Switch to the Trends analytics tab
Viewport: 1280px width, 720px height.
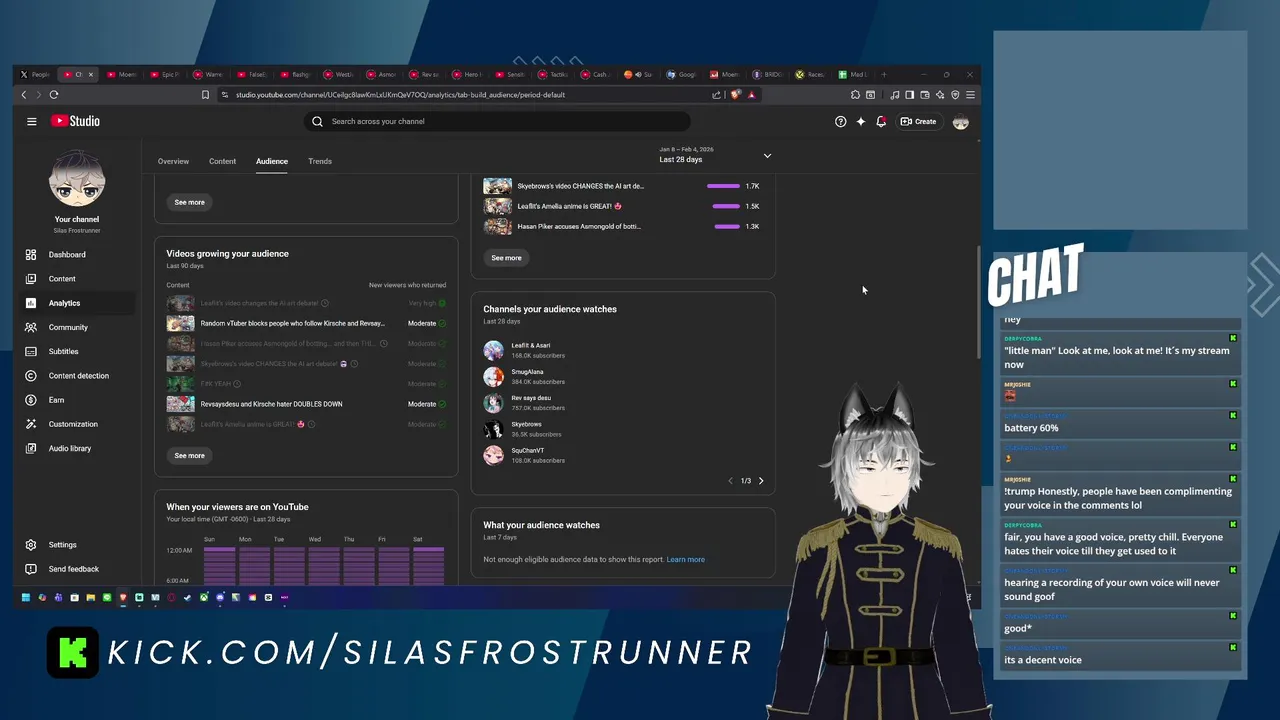pyautogui.click(x=320, y=161)
